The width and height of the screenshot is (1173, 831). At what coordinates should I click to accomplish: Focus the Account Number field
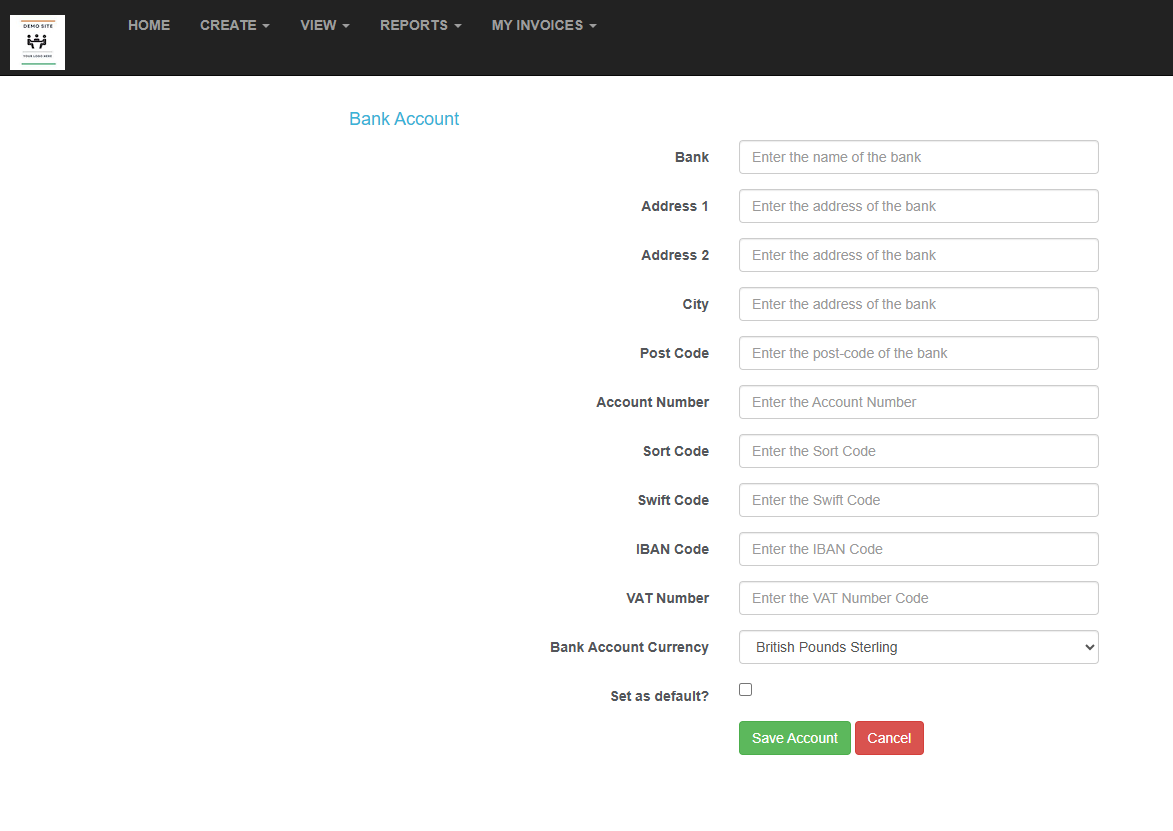click(919, 402)
